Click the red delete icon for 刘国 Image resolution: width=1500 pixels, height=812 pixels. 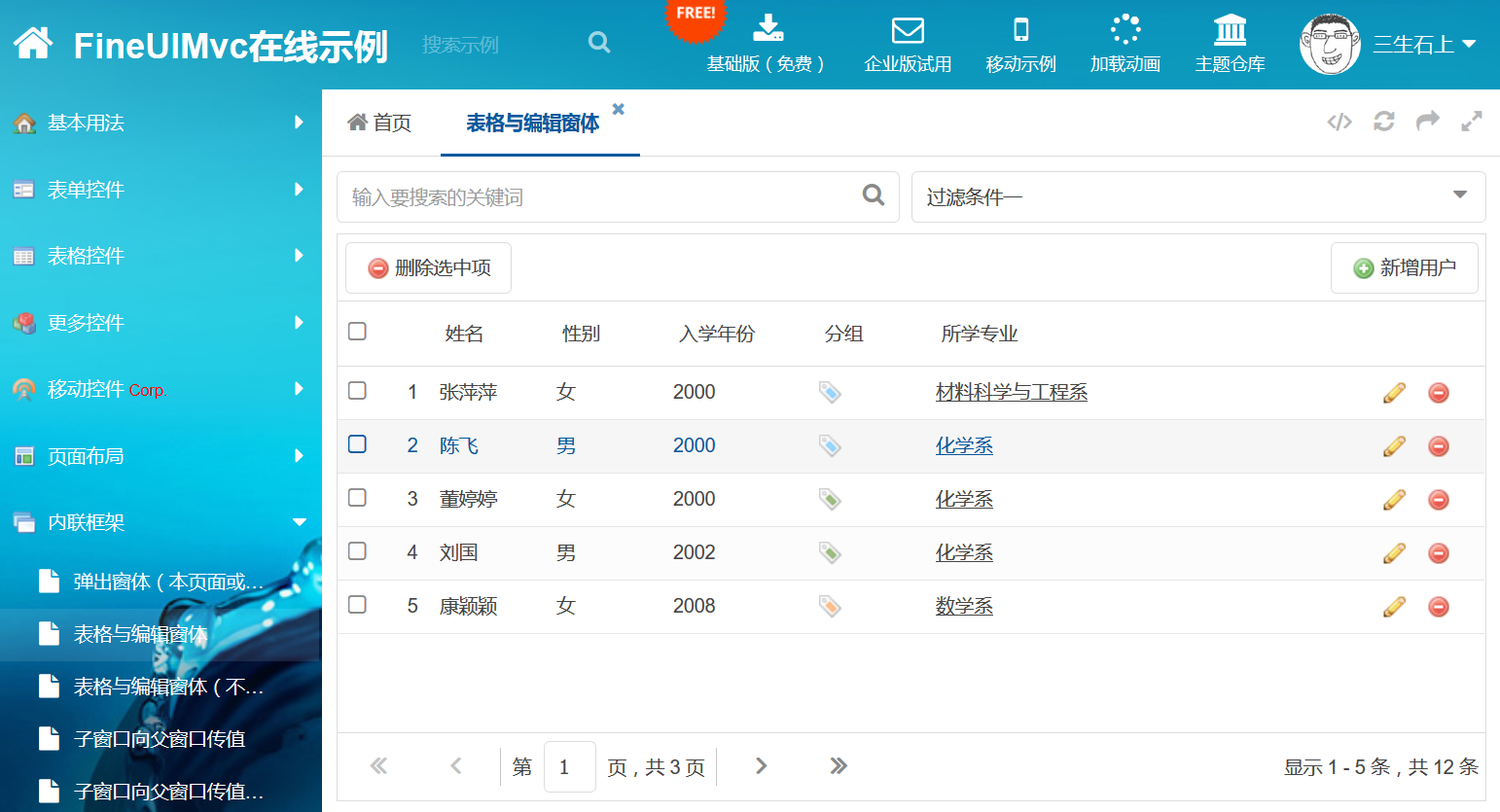(1438, 553)
